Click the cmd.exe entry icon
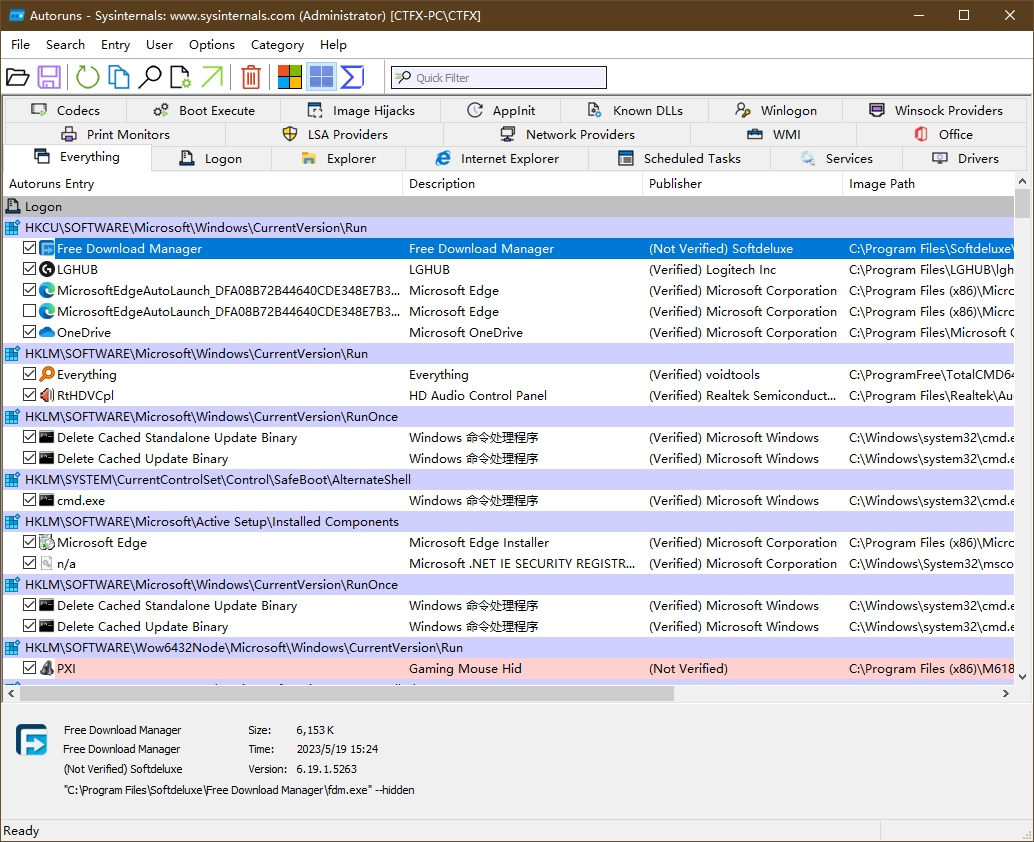 [x=47, y=500]
